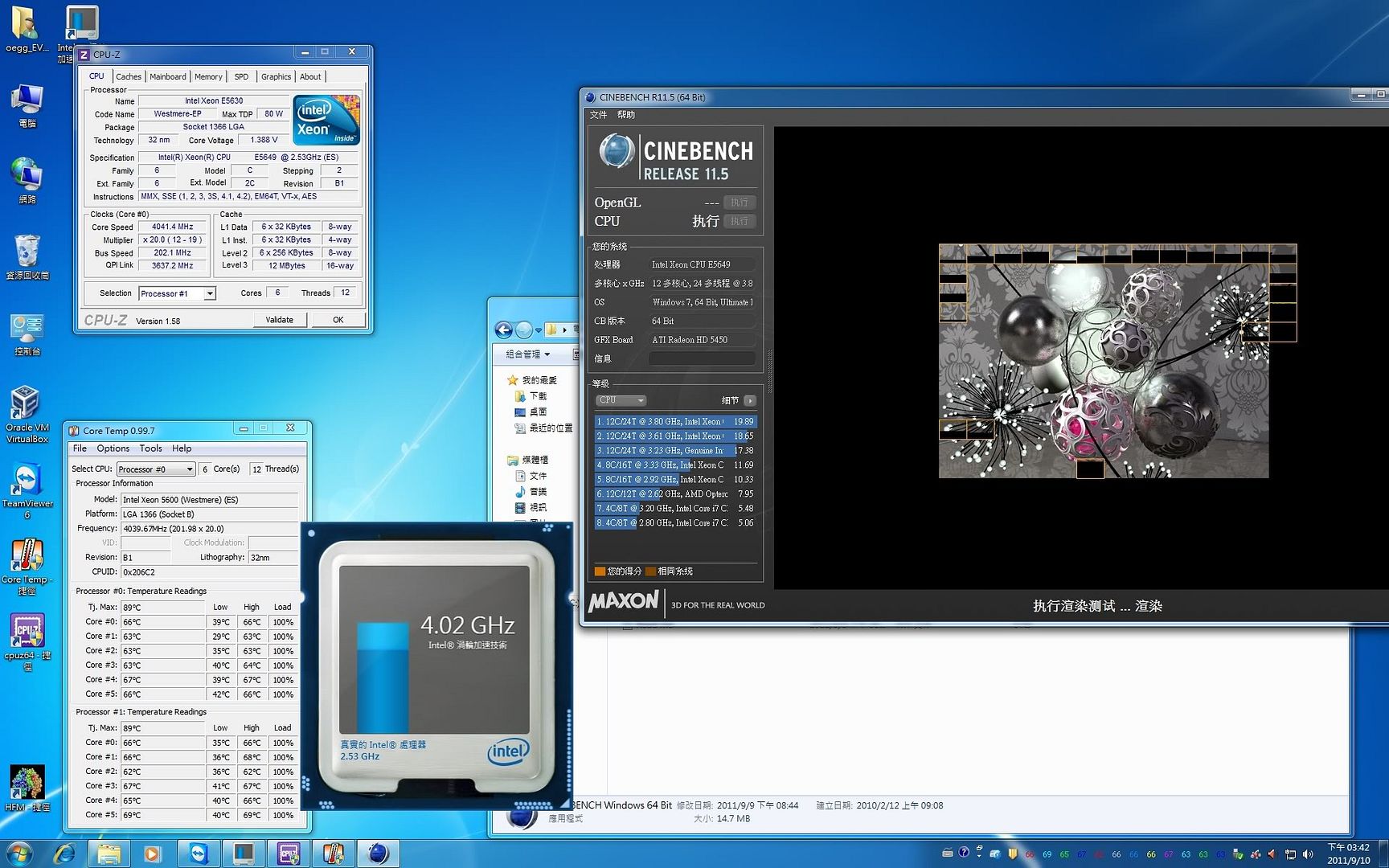Open Core Temp Tools menu
Image resolution: width=1389 pixels, height=868 pixels.
point(150,448)
